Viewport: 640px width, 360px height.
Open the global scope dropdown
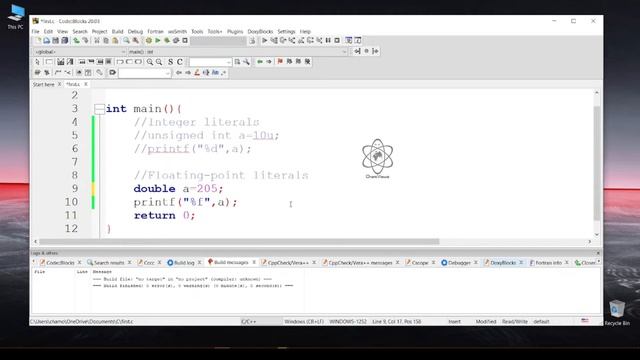point(80,52)
